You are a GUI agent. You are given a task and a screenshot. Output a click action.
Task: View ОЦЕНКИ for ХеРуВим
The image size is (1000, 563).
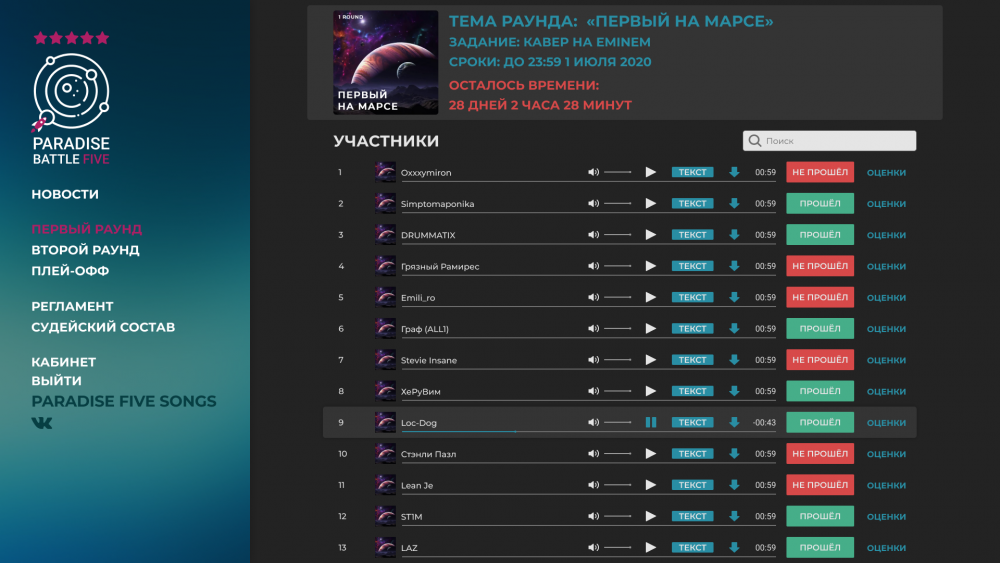[886, 391]
